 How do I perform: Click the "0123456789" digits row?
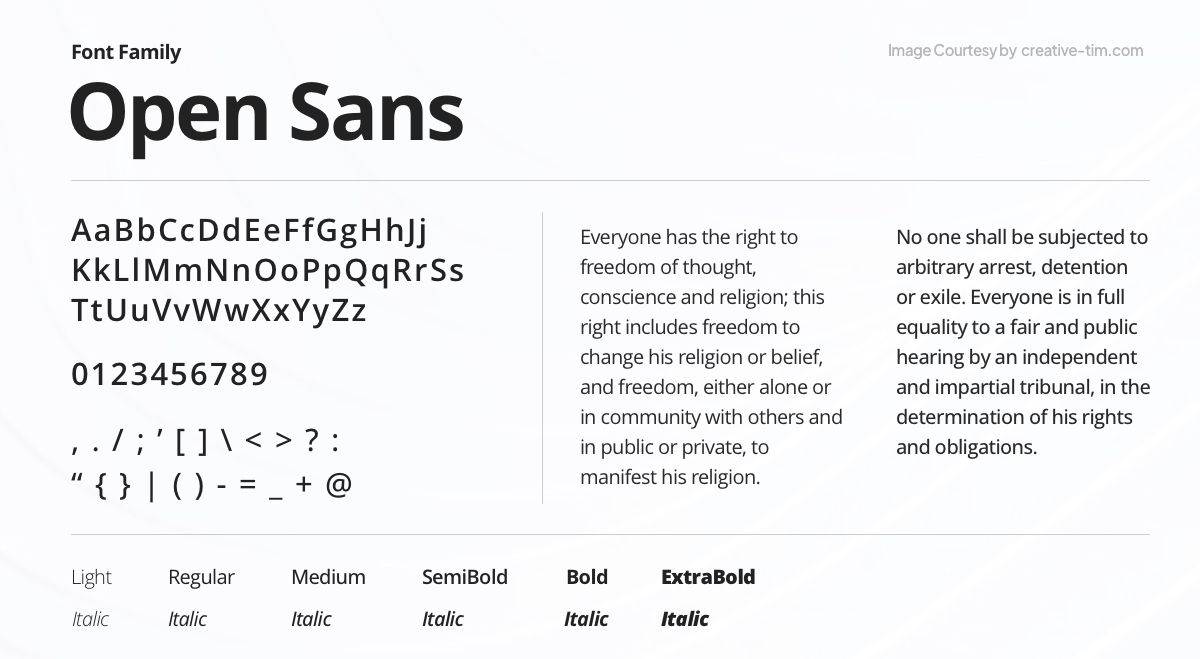pyautogui.click(x=170, y=375)
